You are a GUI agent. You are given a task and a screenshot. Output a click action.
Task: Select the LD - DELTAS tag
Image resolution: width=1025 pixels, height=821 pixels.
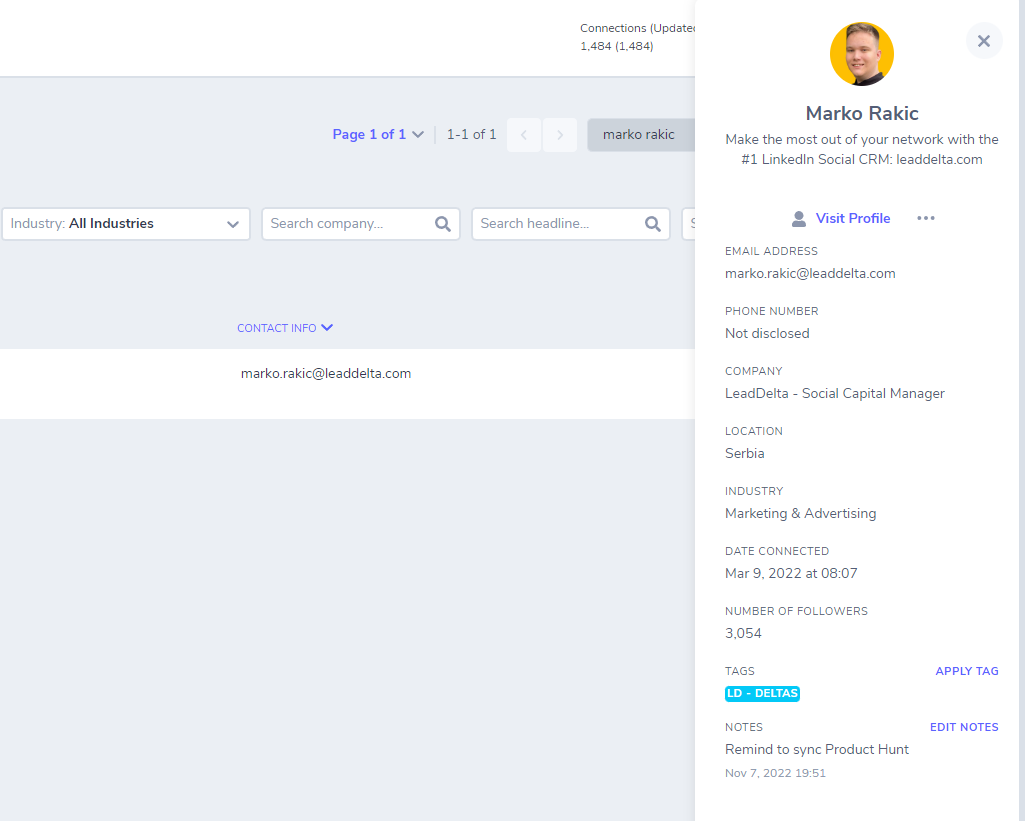point(762,694)
